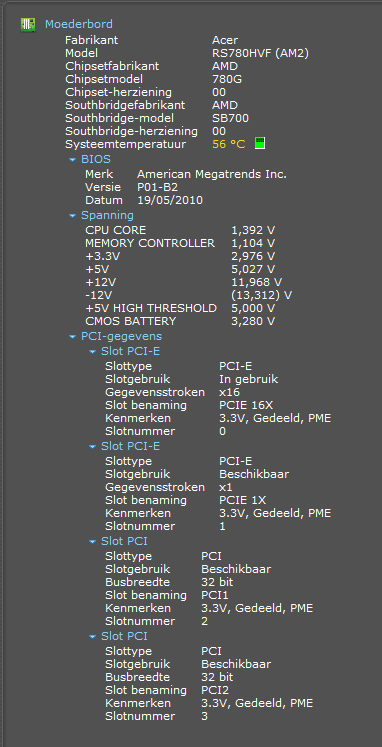382x747 pixels.
Task: Collapse the Spanning section arrow
Action: click(x=72, y=216)
